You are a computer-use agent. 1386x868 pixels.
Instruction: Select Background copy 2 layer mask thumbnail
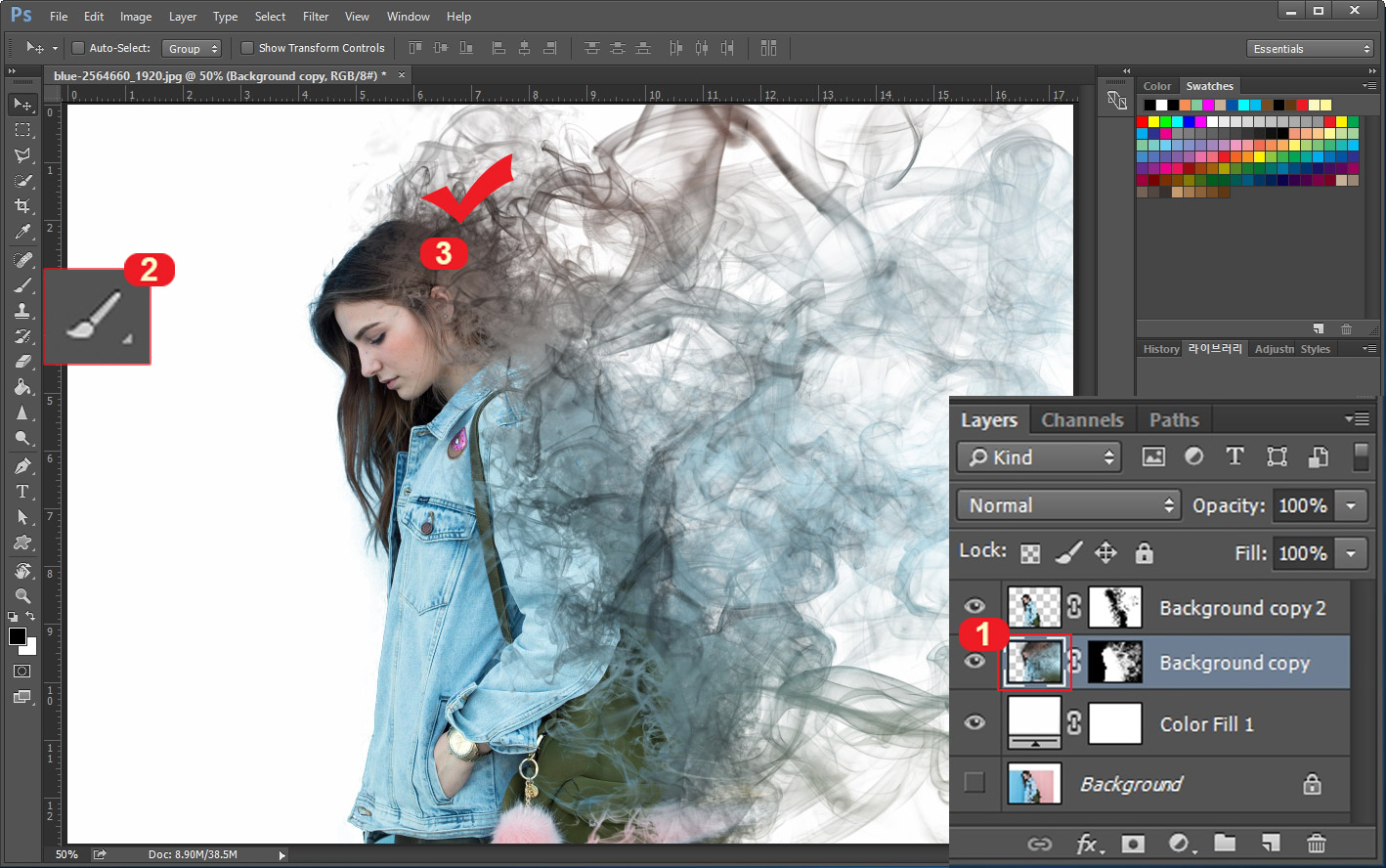tap(1115, 607)
